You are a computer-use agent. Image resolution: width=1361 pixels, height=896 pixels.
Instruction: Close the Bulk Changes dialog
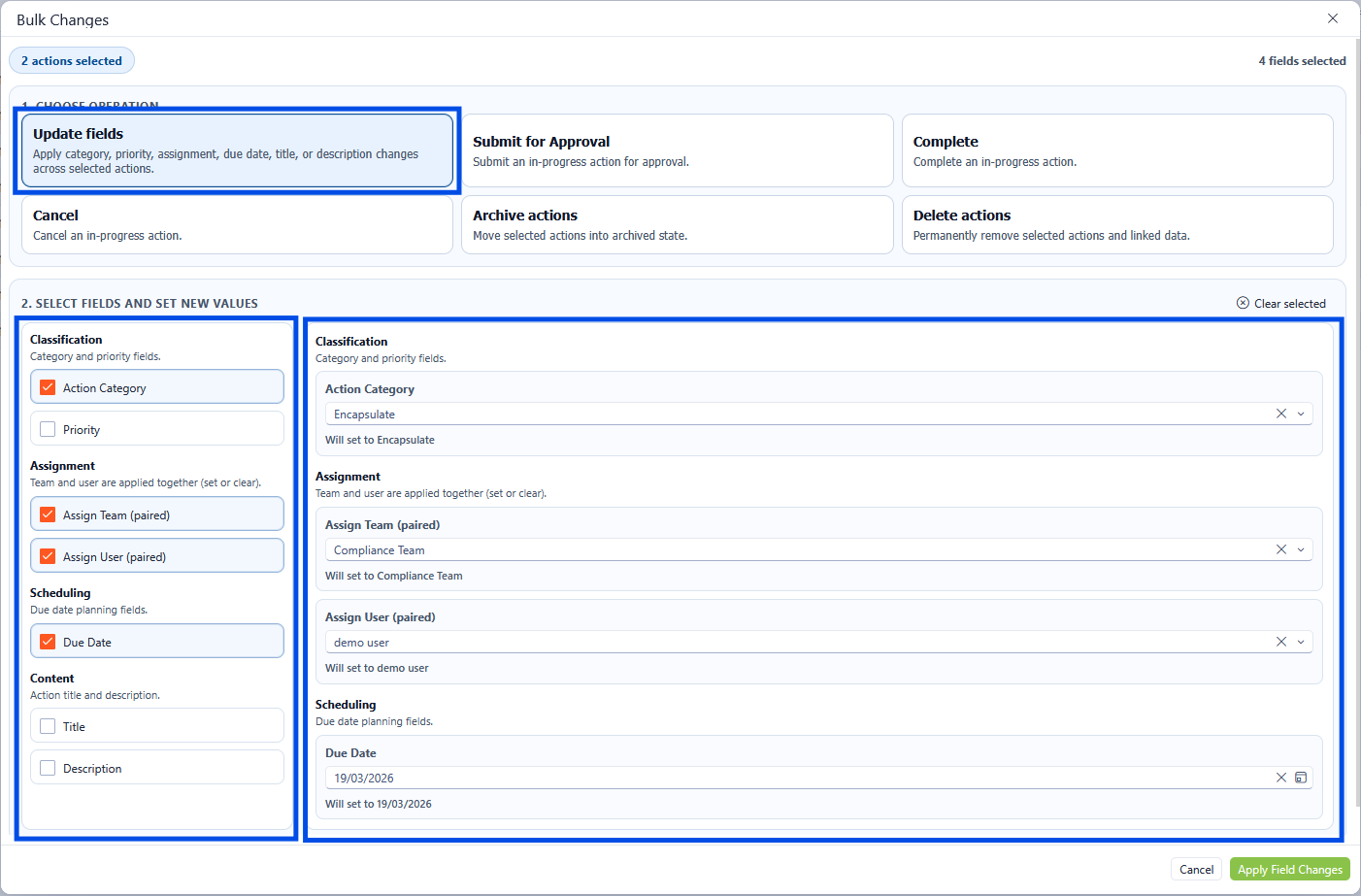click(x=1333, y=18)
